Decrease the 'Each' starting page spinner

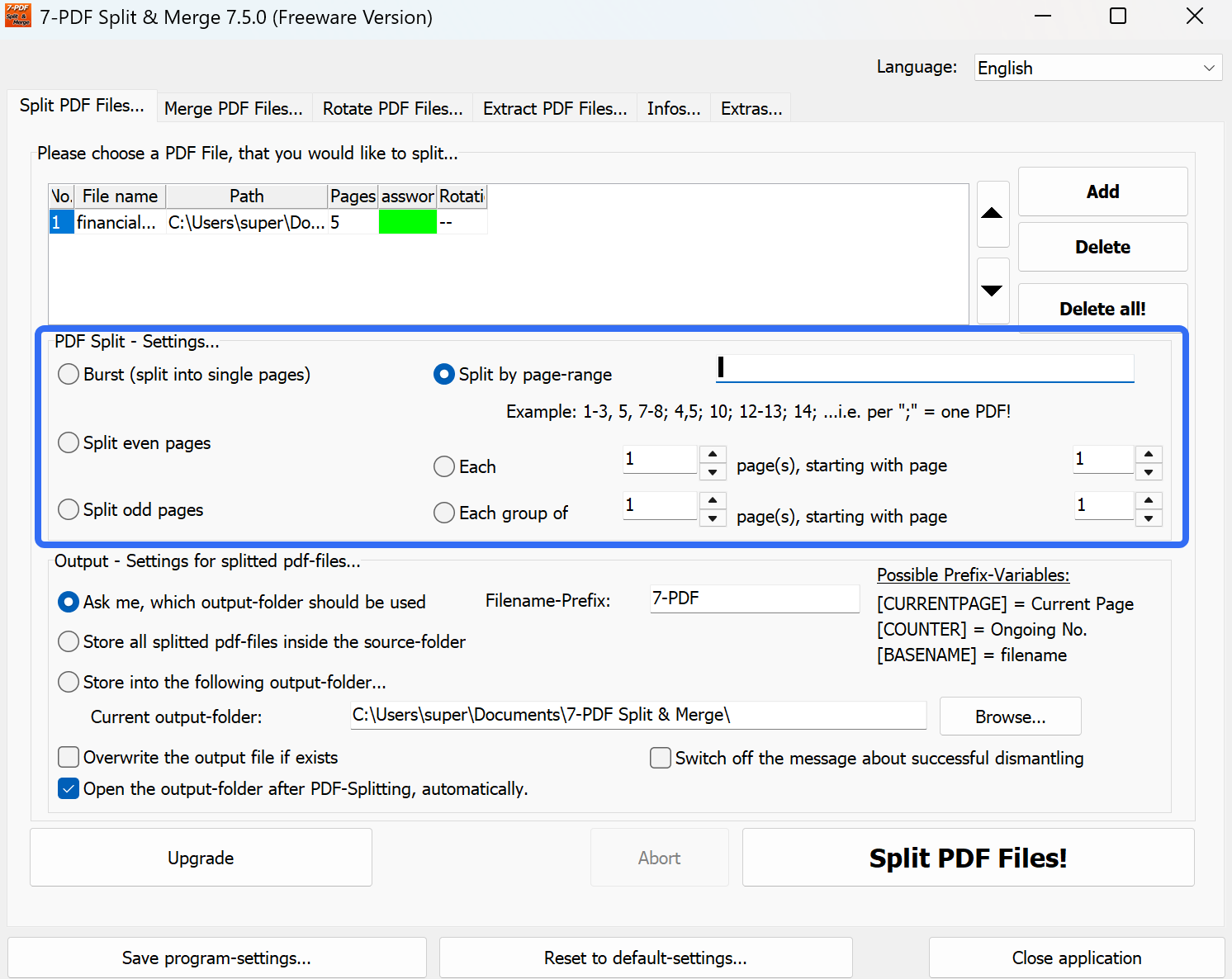(1149, 472)
